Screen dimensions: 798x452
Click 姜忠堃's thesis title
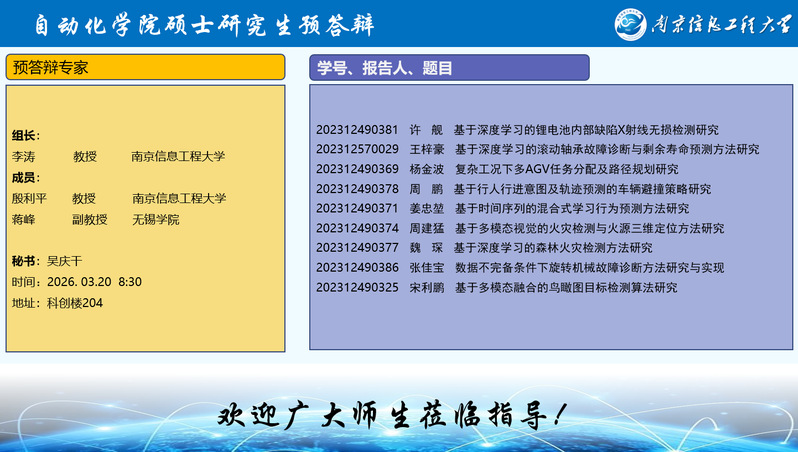click(572, 208)
